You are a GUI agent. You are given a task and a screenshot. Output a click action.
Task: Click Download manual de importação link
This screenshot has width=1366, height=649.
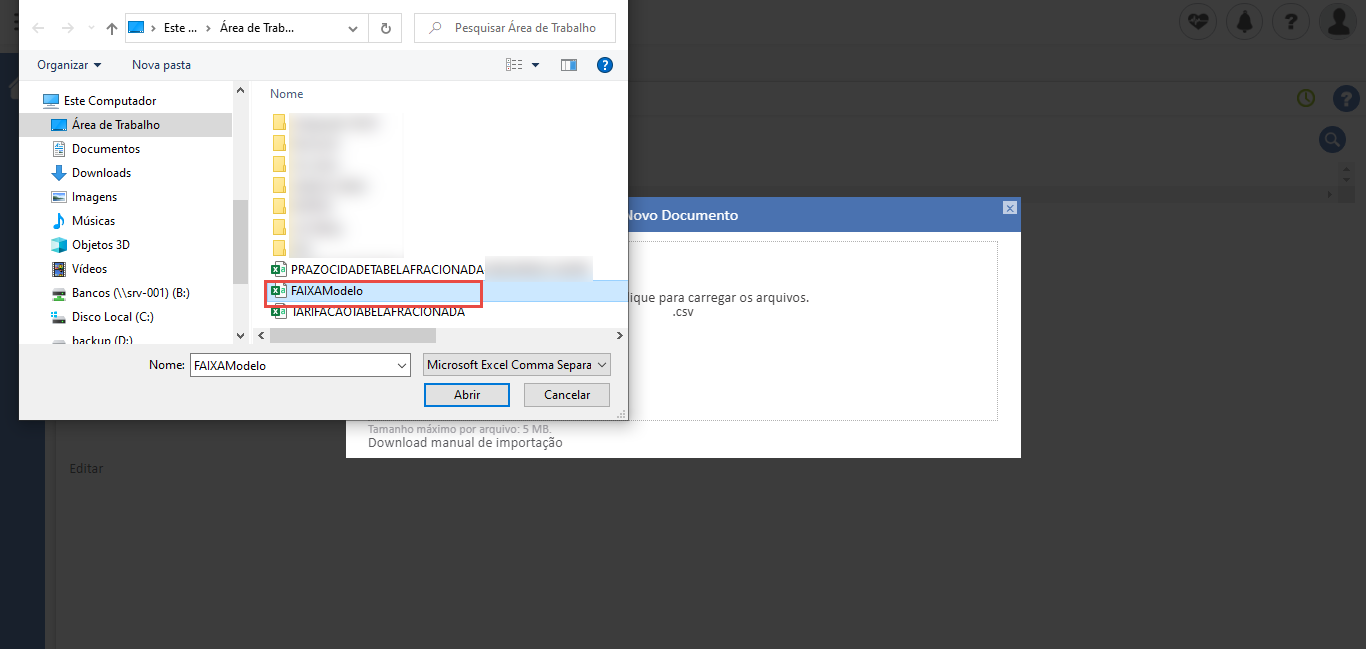click(x=465, y=442)
